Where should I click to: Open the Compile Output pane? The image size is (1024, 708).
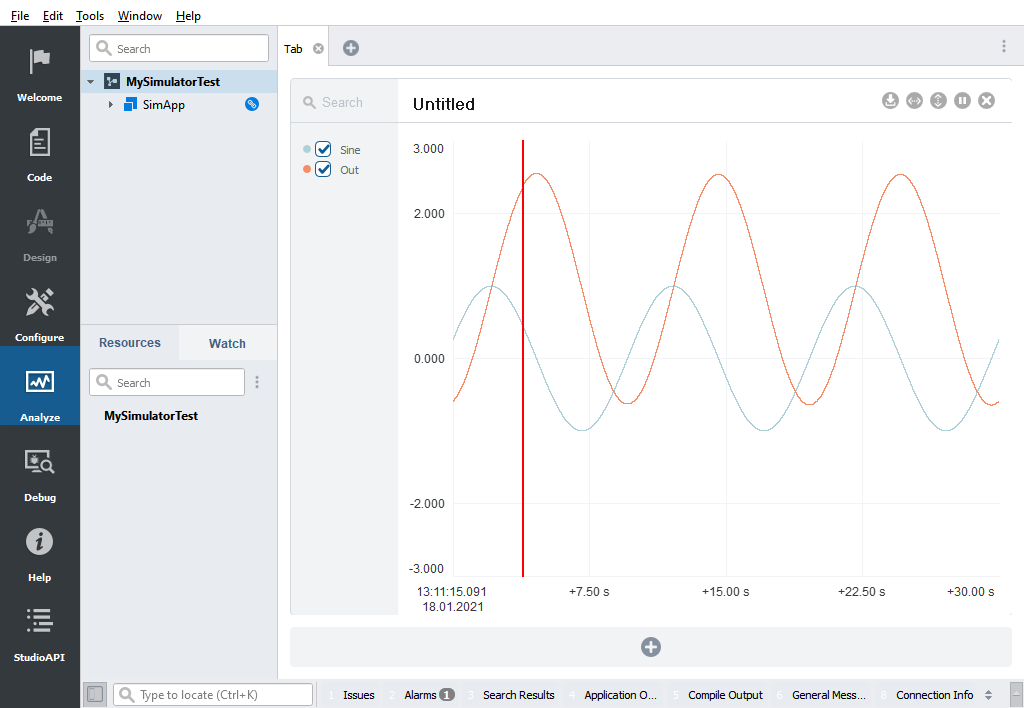click(x=725, y=695)
